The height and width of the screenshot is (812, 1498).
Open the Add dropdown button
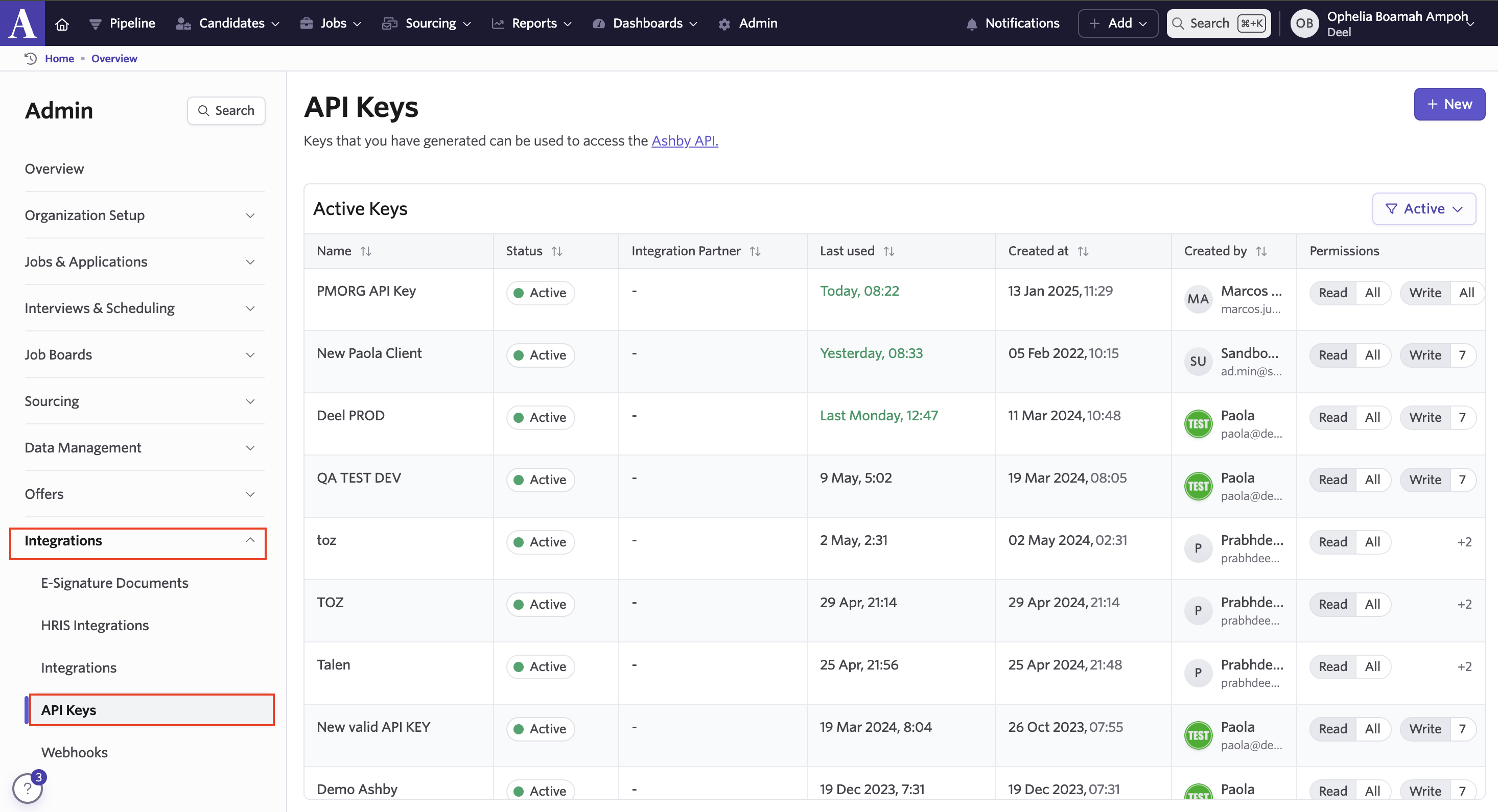pos(1118,23)
